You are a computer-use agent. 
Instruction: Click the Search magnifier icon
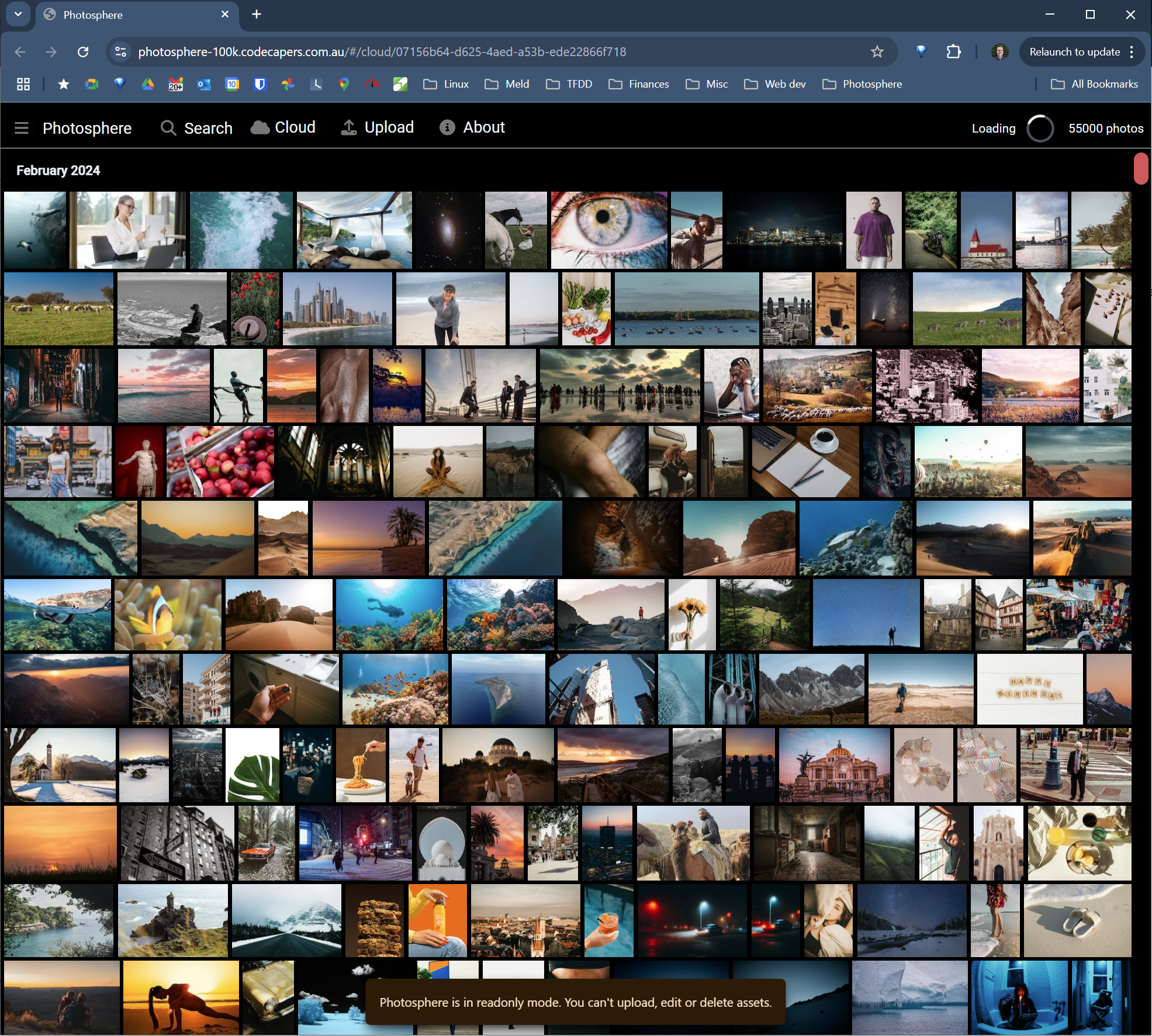(168, 128)
